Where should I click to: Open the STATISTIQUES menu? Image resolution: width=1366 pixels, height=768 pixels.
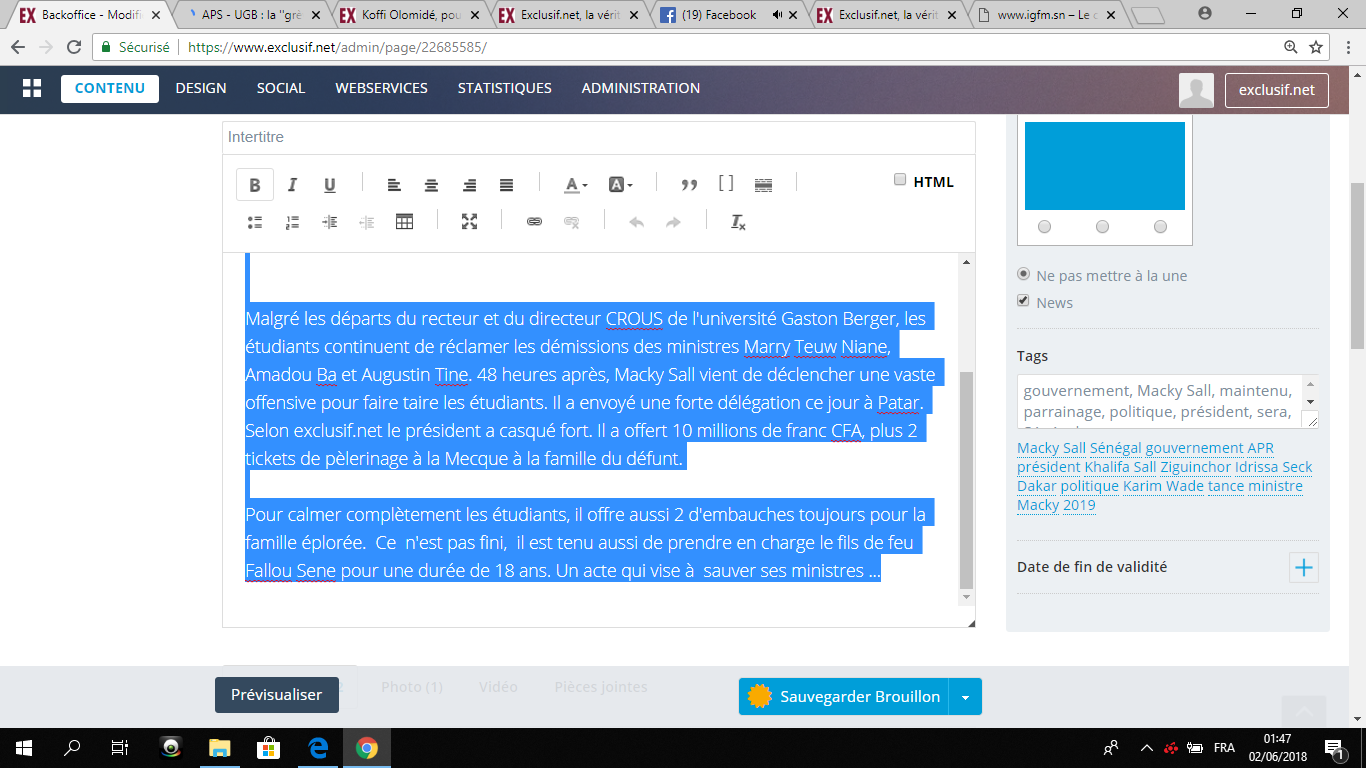coord(504,88)
